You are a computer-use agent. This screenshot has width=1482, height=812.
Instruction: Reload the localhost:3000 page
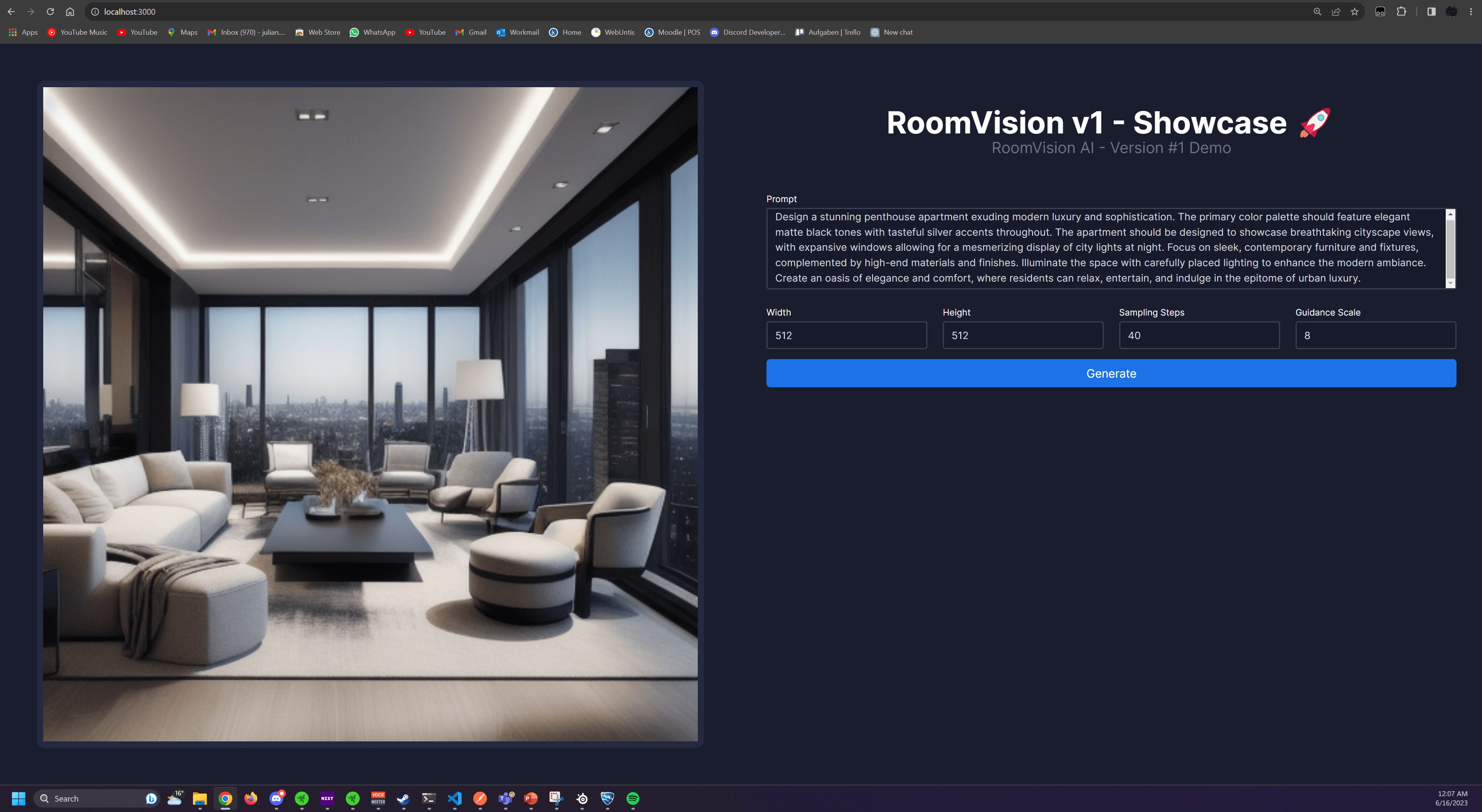pos(49,11)
